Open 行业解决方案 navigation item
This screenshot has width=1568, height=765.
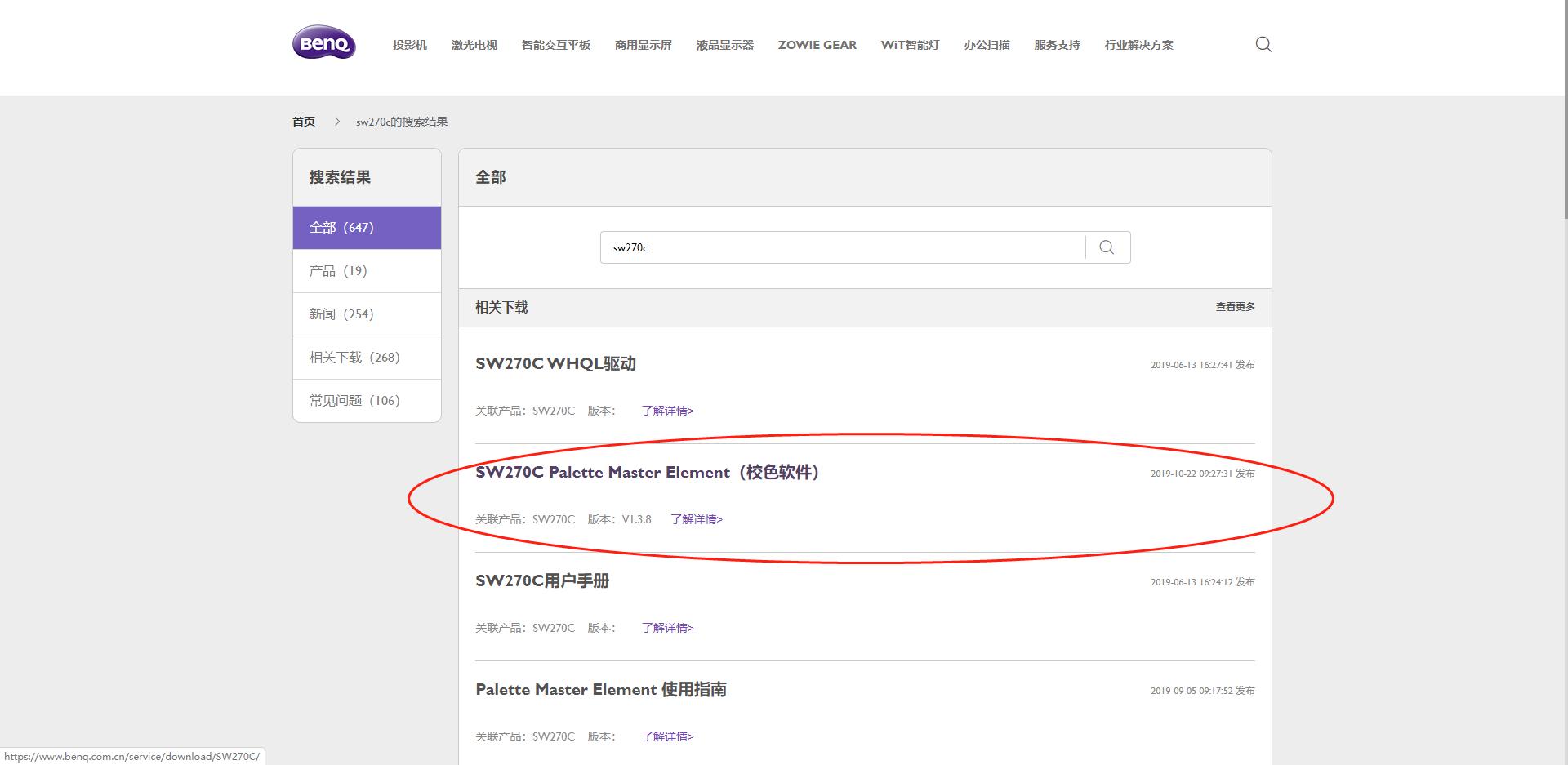[1138, 45]
